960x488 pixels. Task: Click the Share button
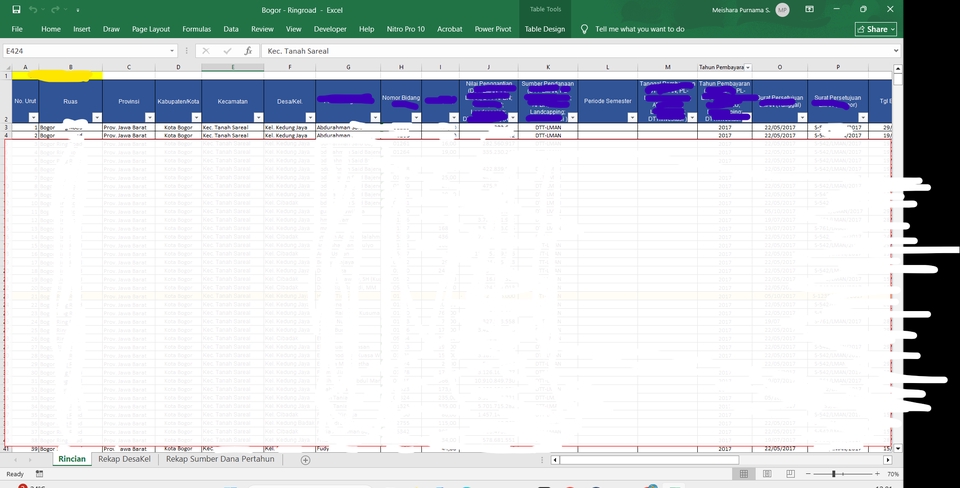tap(876, 29)
